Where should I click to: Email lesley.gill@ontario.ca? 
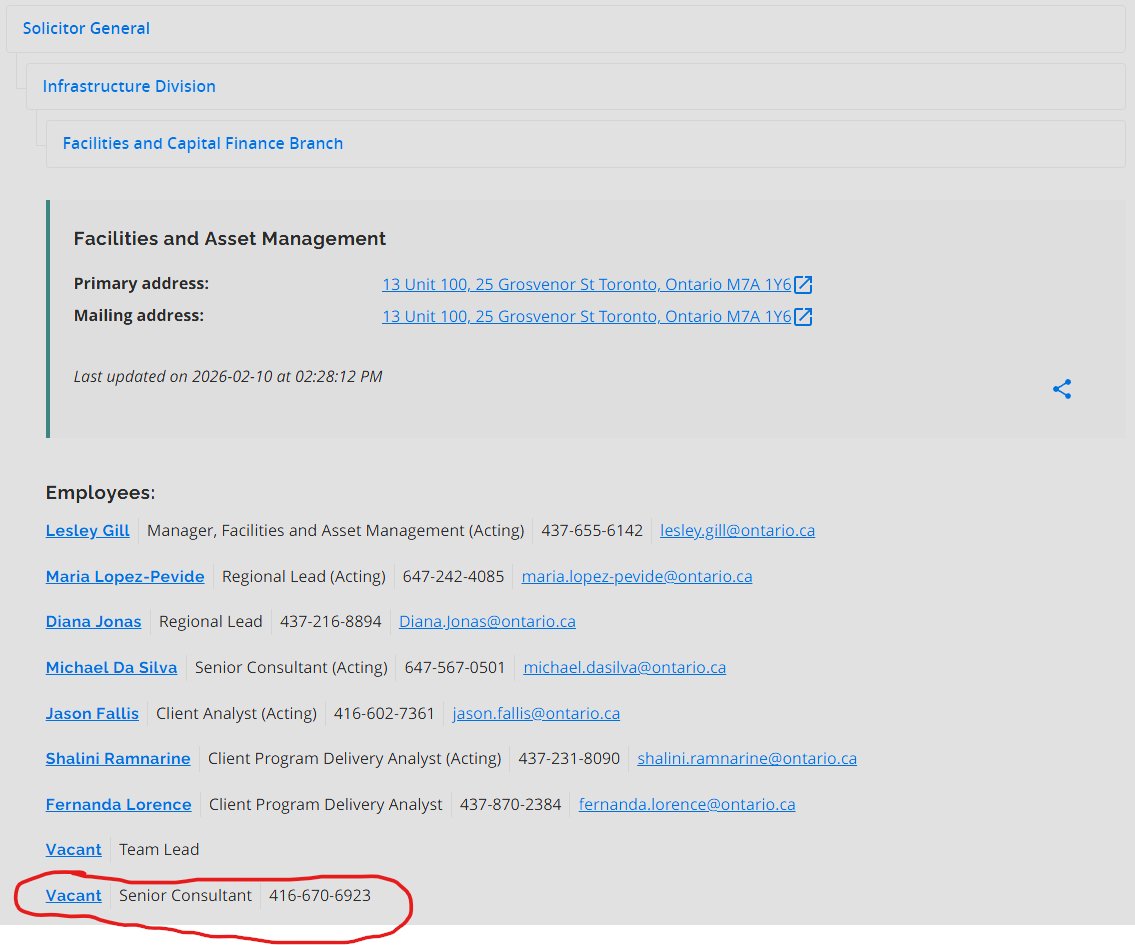738,530
